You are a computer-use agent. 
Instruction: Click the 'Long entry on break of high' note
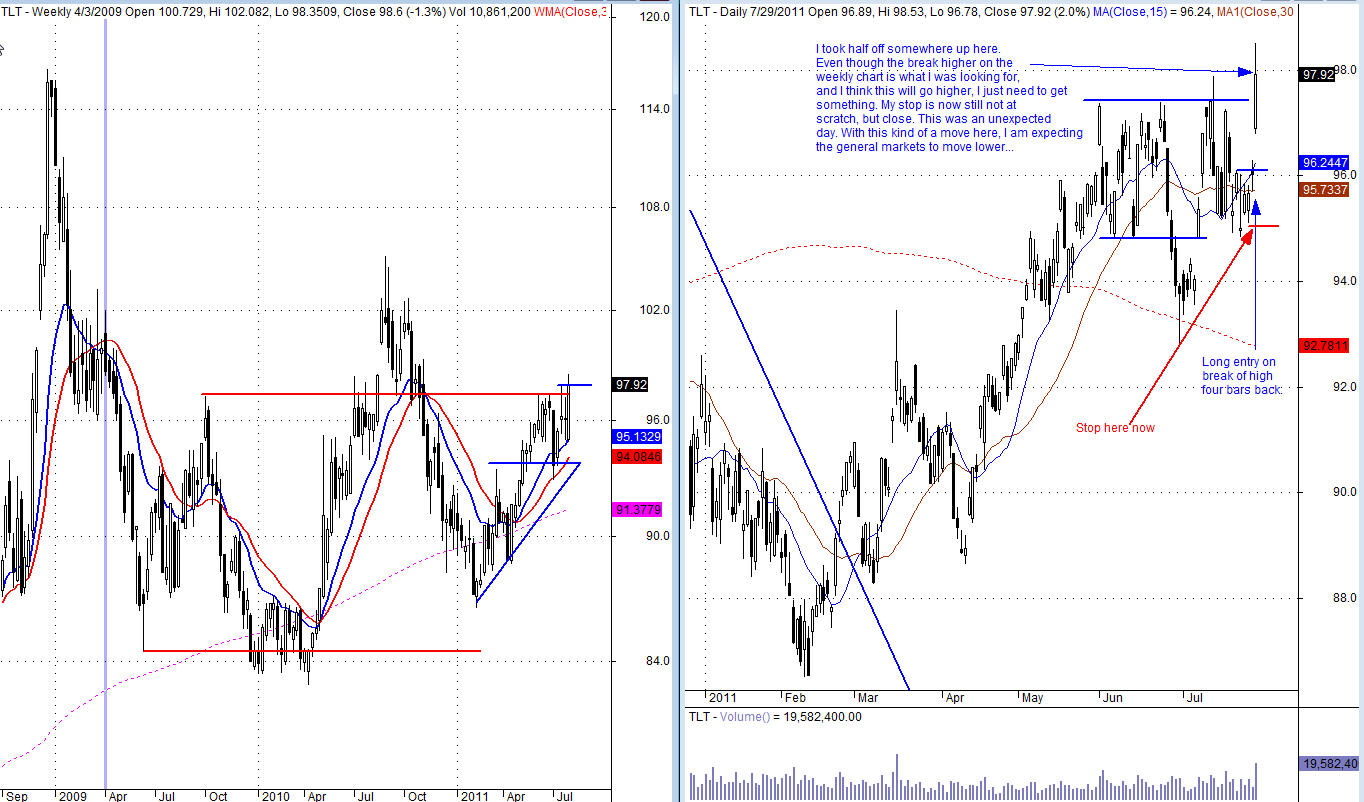pos(1241,376)
